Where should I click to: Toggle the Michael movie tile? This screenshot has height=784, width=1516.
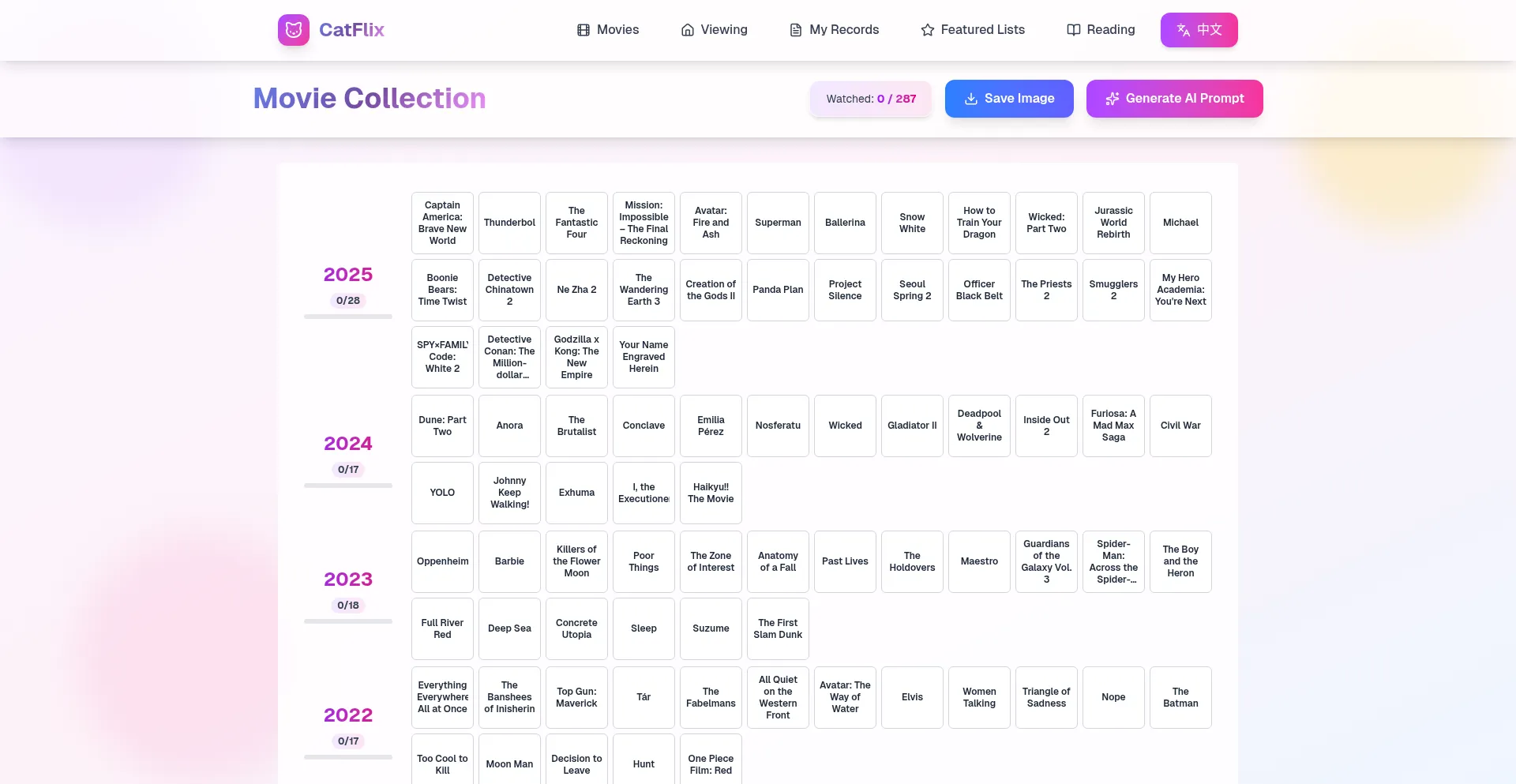1180,223
